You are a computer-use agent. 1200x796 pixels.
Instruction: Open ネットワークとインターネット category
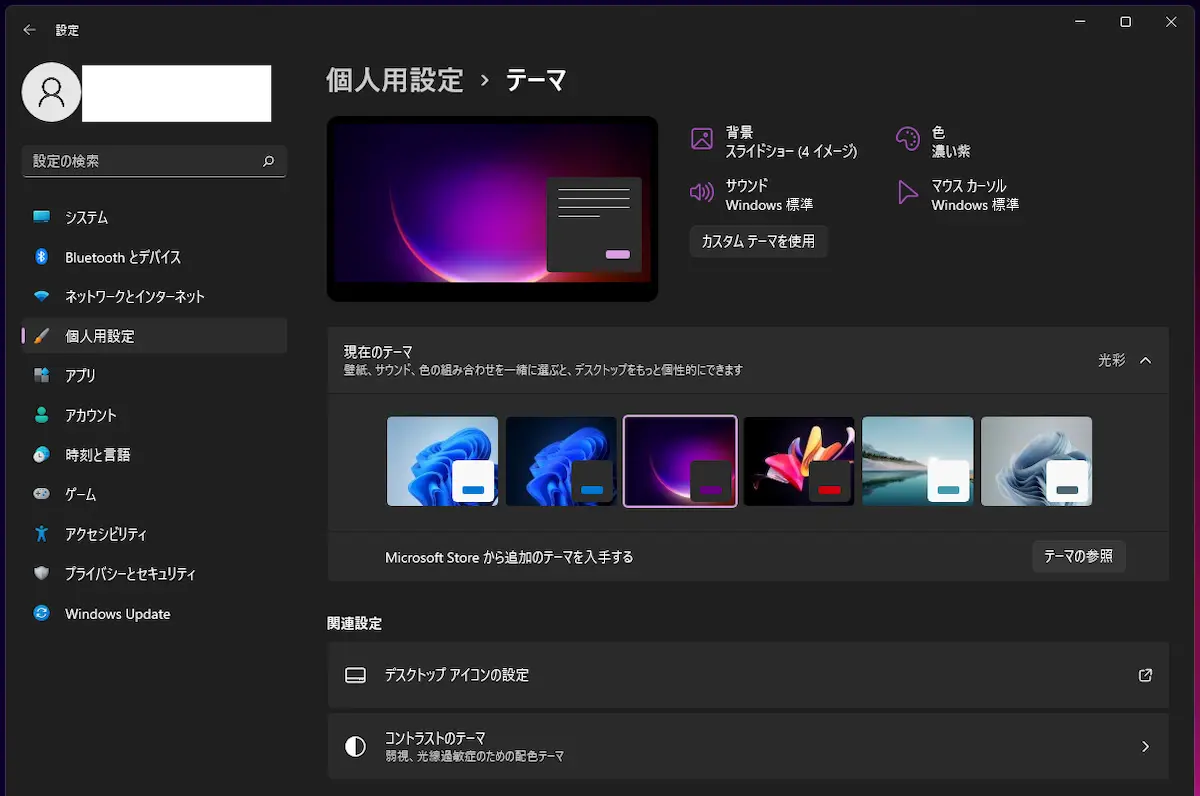point(154,297)
